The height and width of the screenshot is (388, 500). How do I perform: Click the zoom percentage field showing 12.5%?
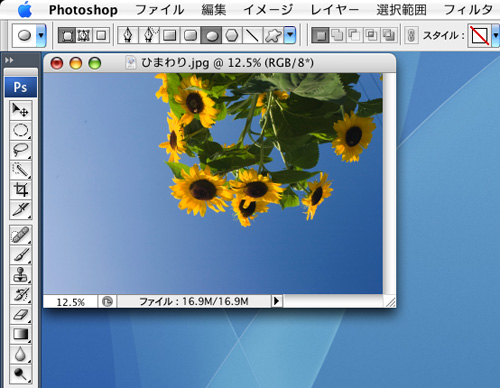71,302
